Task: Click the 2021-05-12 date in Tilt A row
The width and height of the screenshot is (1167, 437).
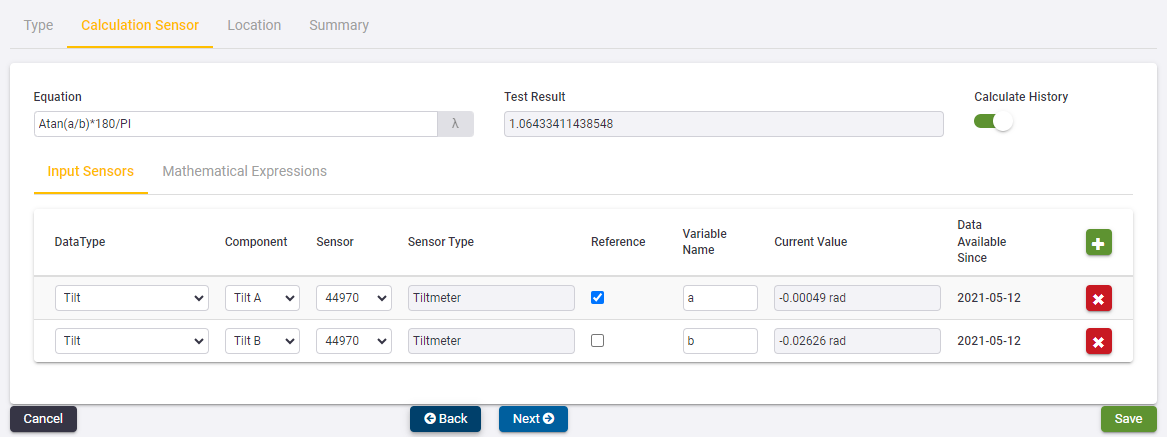Action: (989, 298)
